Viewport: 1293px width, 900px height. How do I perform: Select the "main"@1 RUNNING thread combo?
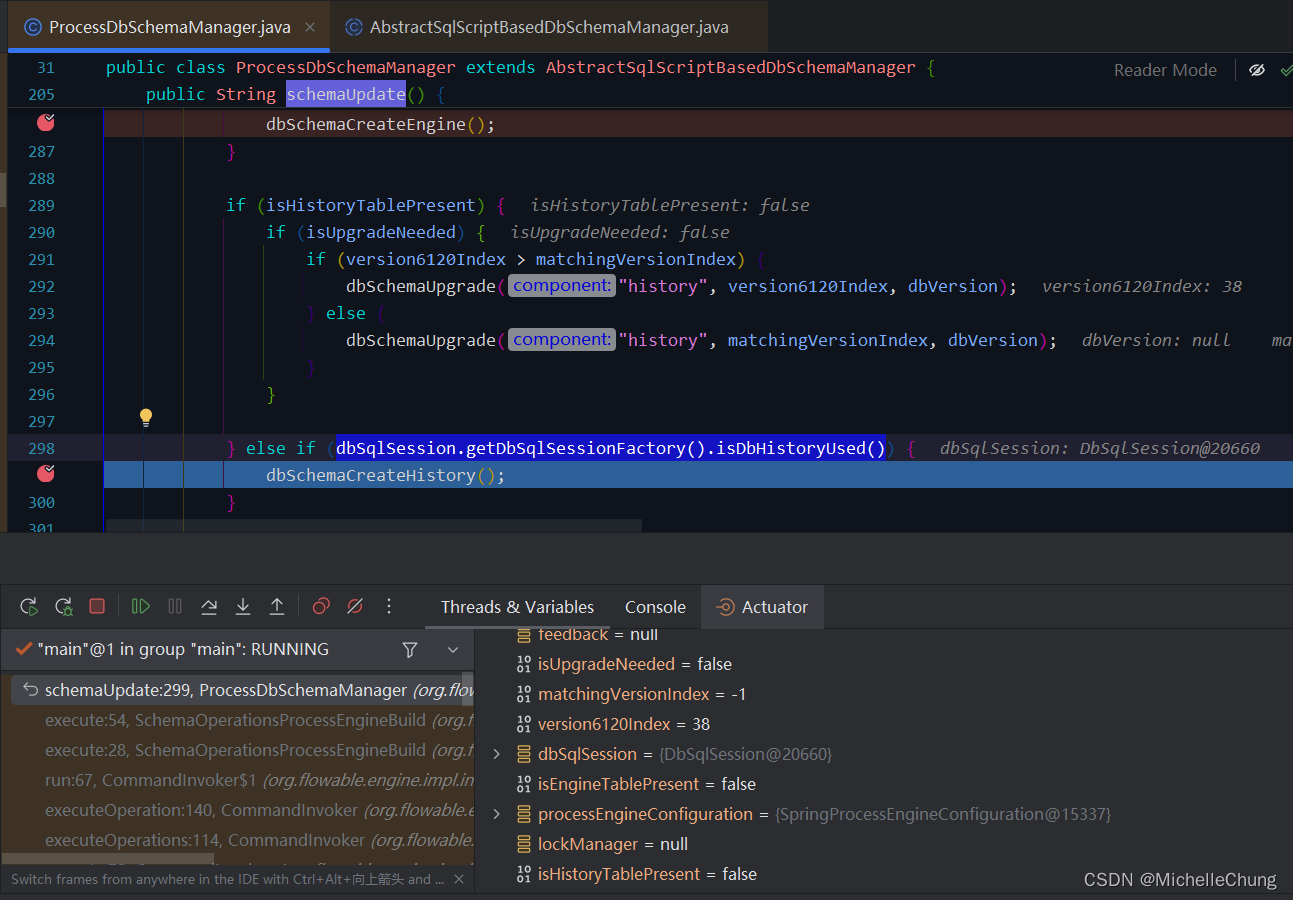(238, 650)
